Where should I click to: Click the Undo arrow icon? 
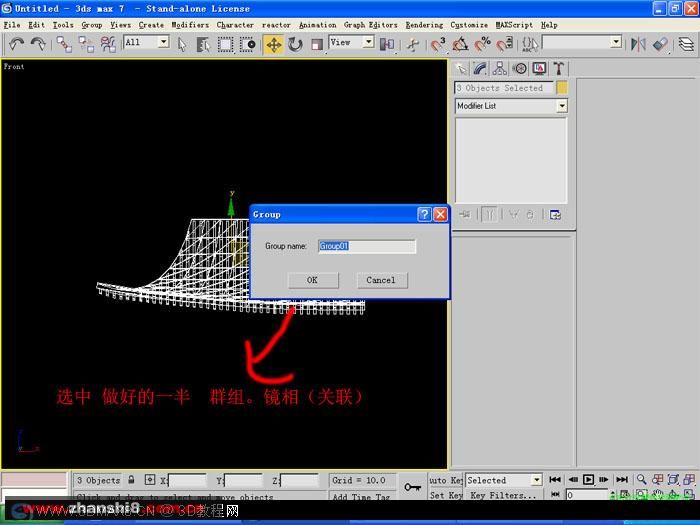click(17, 44)
